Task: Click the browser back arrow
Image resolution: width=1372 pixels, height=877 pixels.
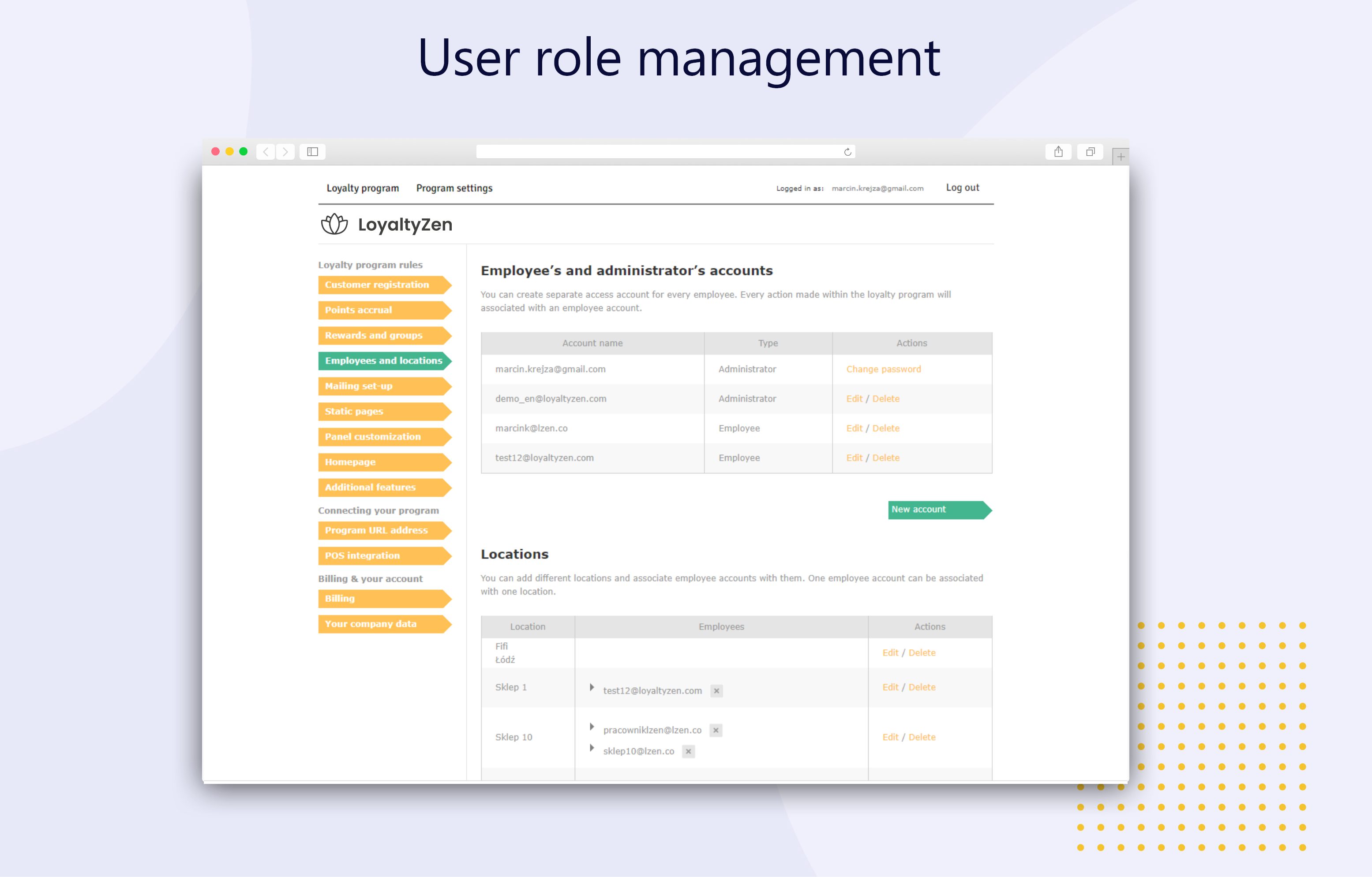Action: tap(266, 152)
